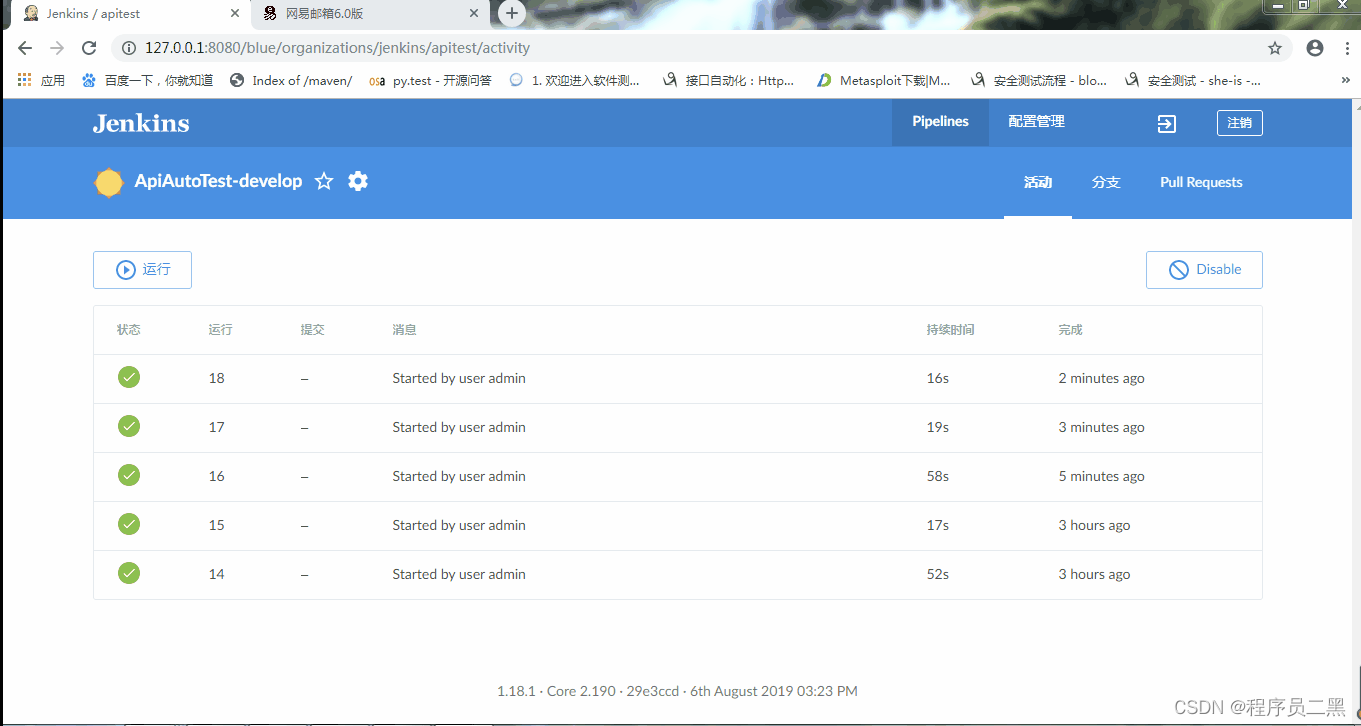
Task: Click success status icon for run 15
Action: pyautogui.click(x=129, y=524)
